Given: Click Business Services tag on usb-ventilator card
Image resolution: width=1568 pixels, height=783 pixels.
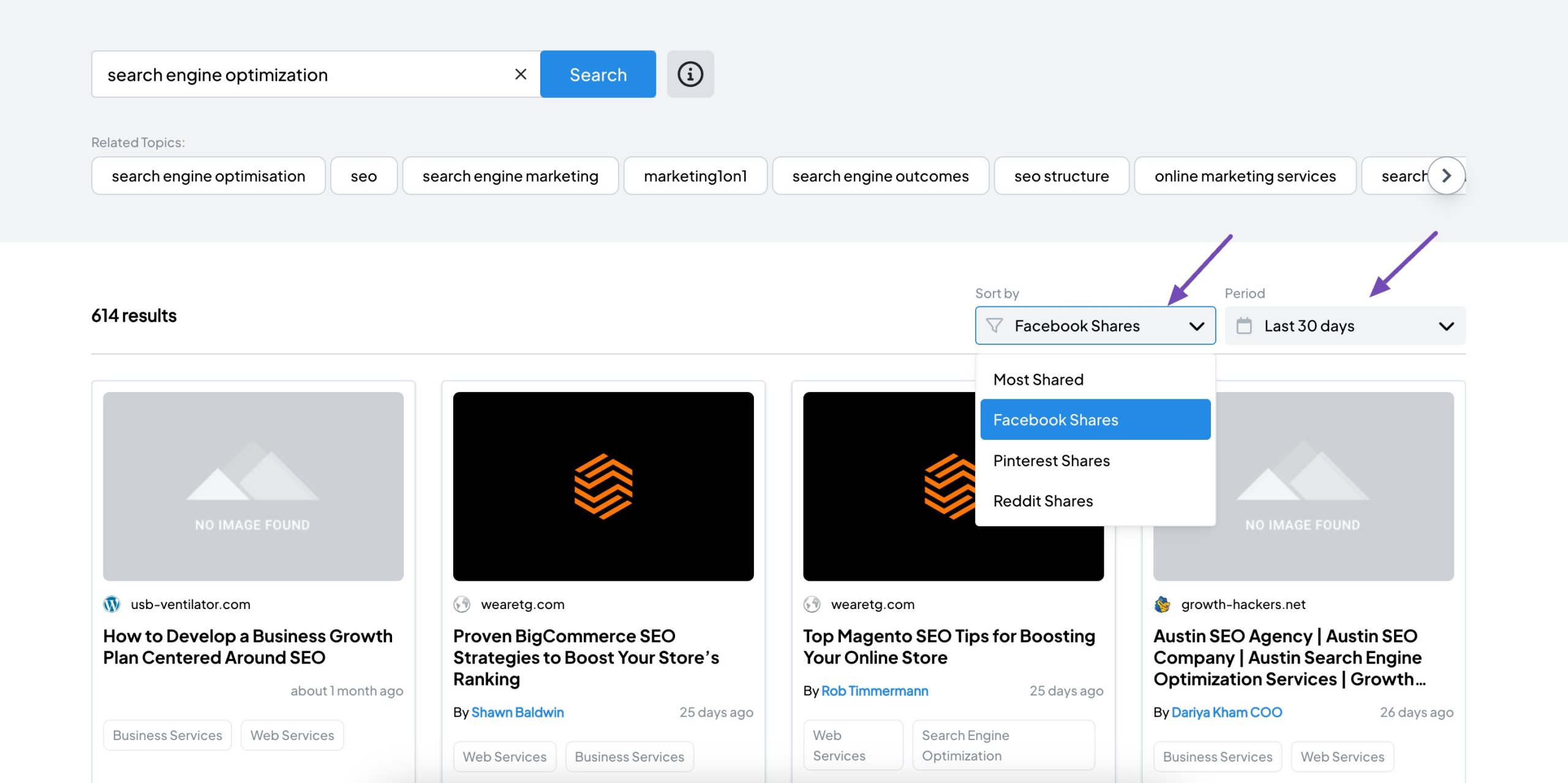Looking at the screenshot, I should (x=167, y=735).
